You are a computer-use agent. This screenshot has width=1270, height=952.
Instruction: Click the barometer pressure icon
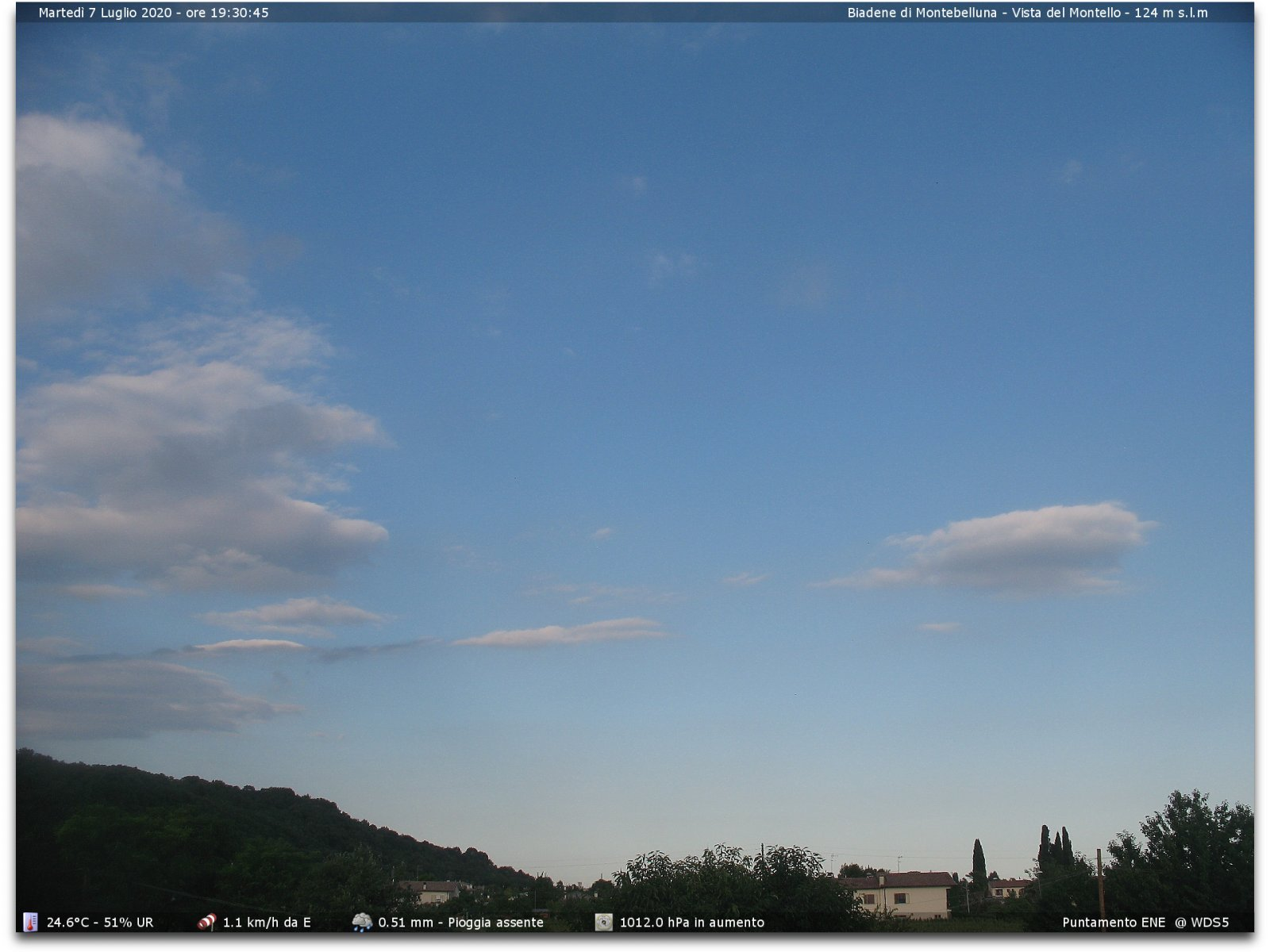(604, 922)
